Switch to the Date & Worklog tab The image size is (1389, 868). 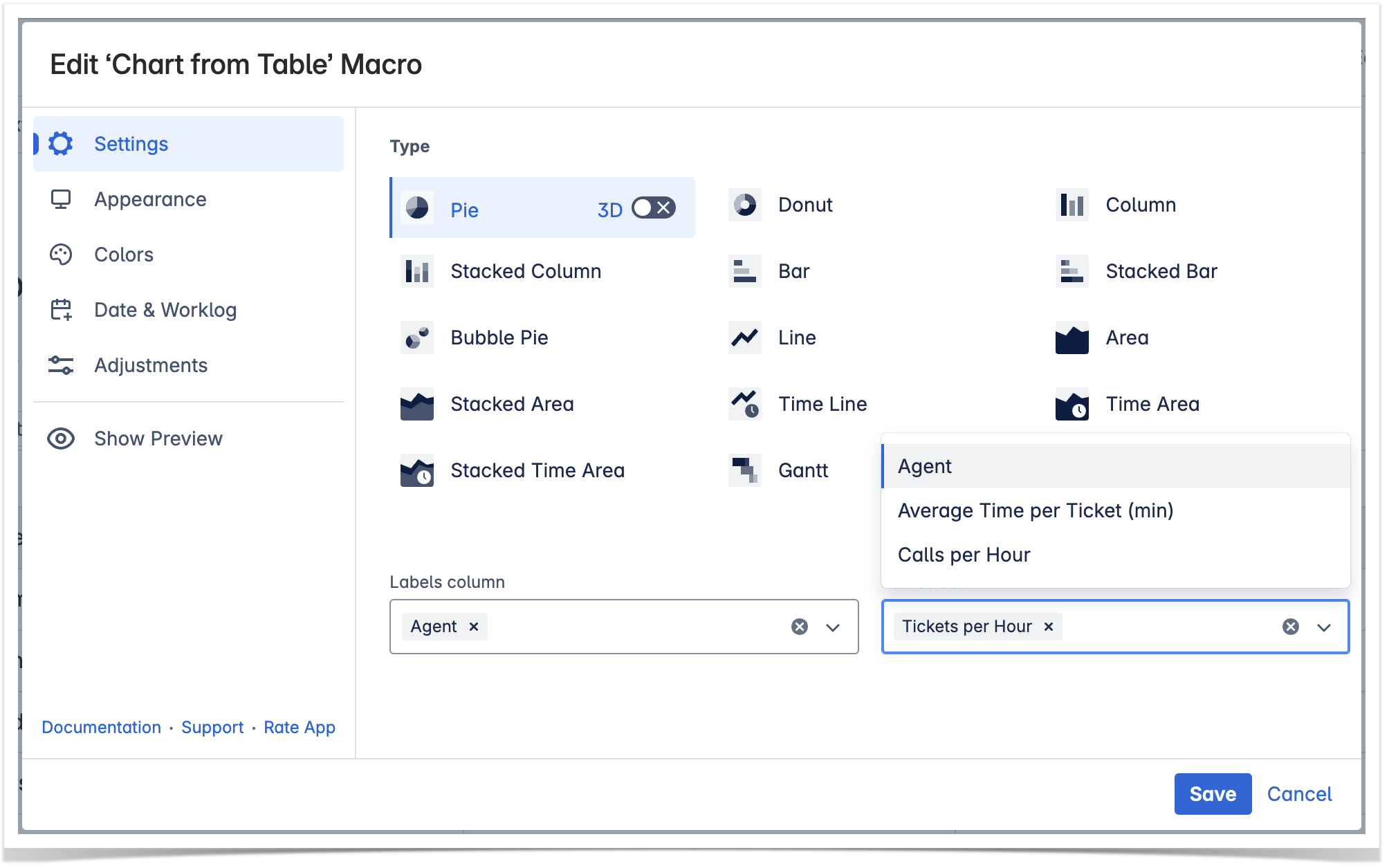pos(165,310)
